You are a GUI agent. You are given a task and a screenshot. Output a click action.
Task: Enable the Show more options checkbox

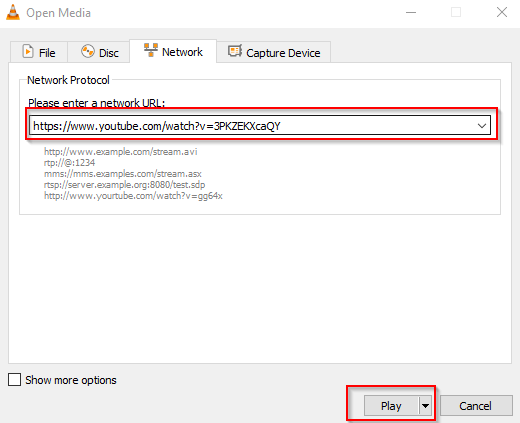click(x=14, y=379)
